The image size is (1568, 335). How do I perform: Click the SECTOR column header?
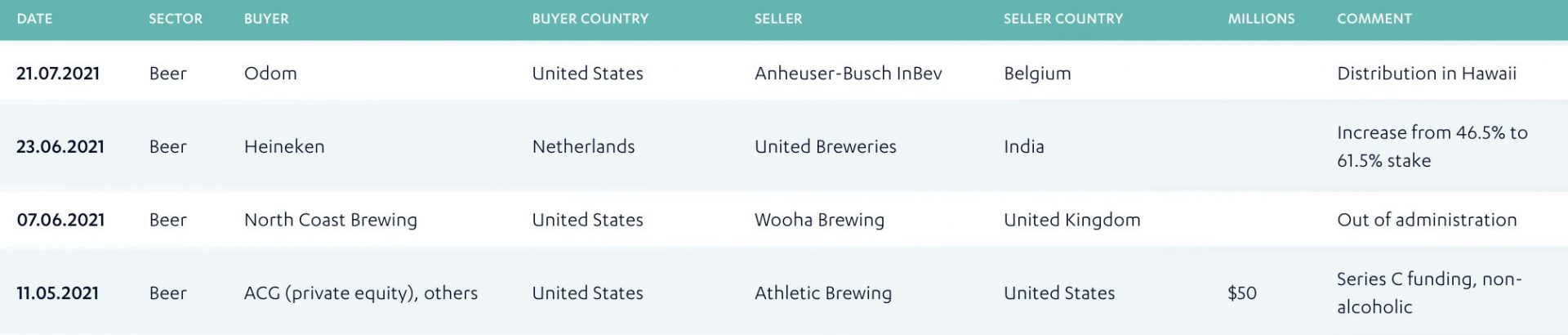[176, 19]
